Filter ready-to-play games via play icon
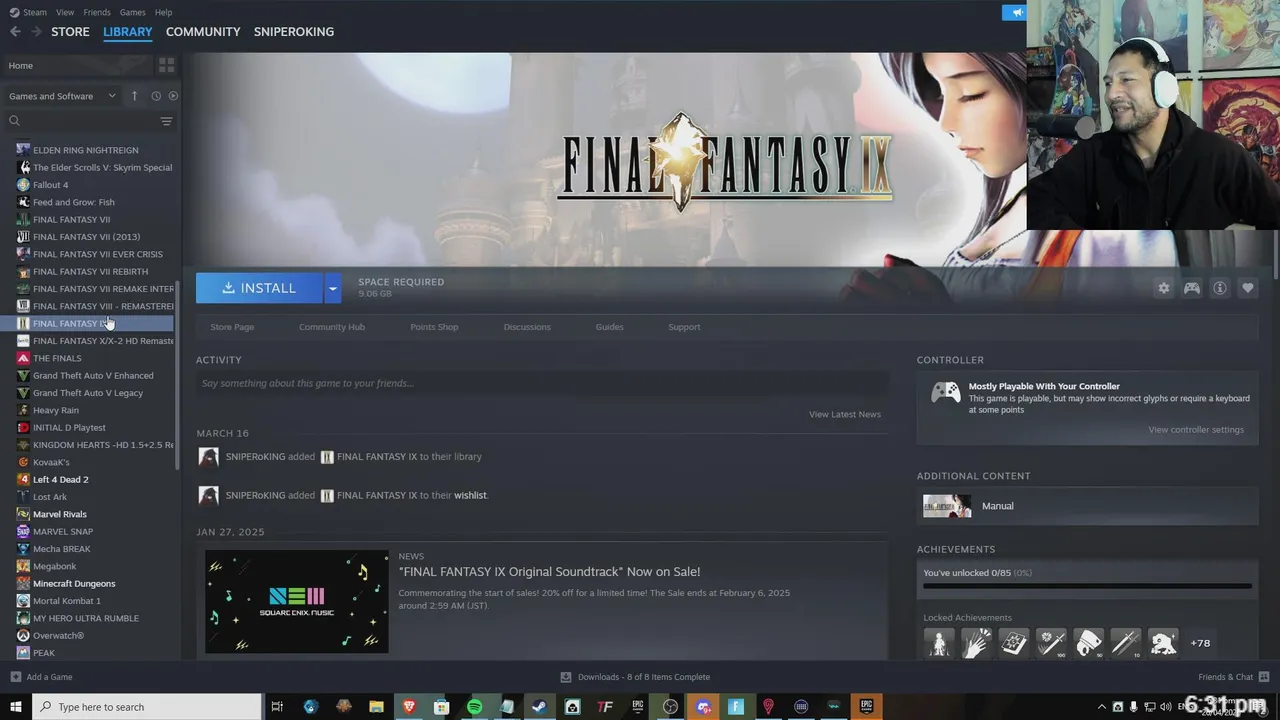Viewport: 1280px width, 720px height. tap(173, 96)
